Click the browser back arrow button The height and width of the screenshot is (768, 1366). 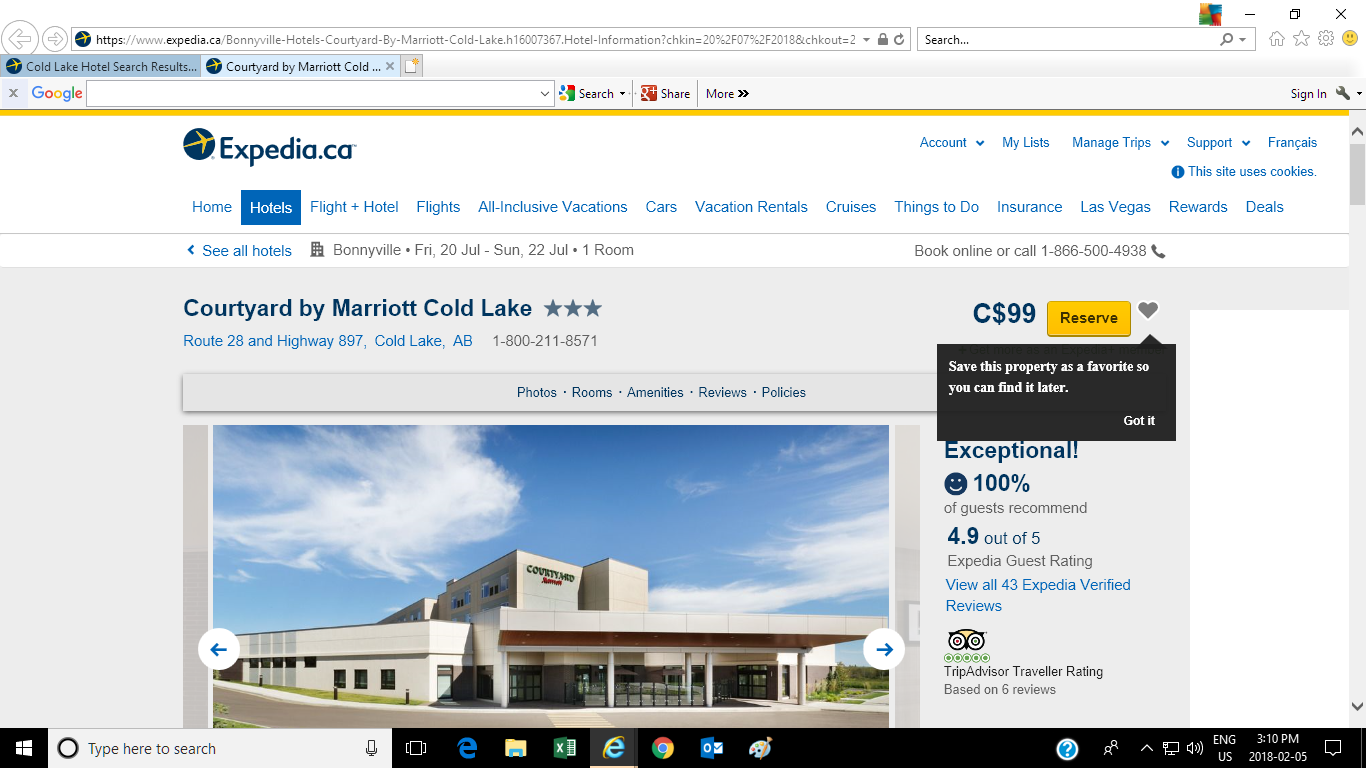pos(20,39)
